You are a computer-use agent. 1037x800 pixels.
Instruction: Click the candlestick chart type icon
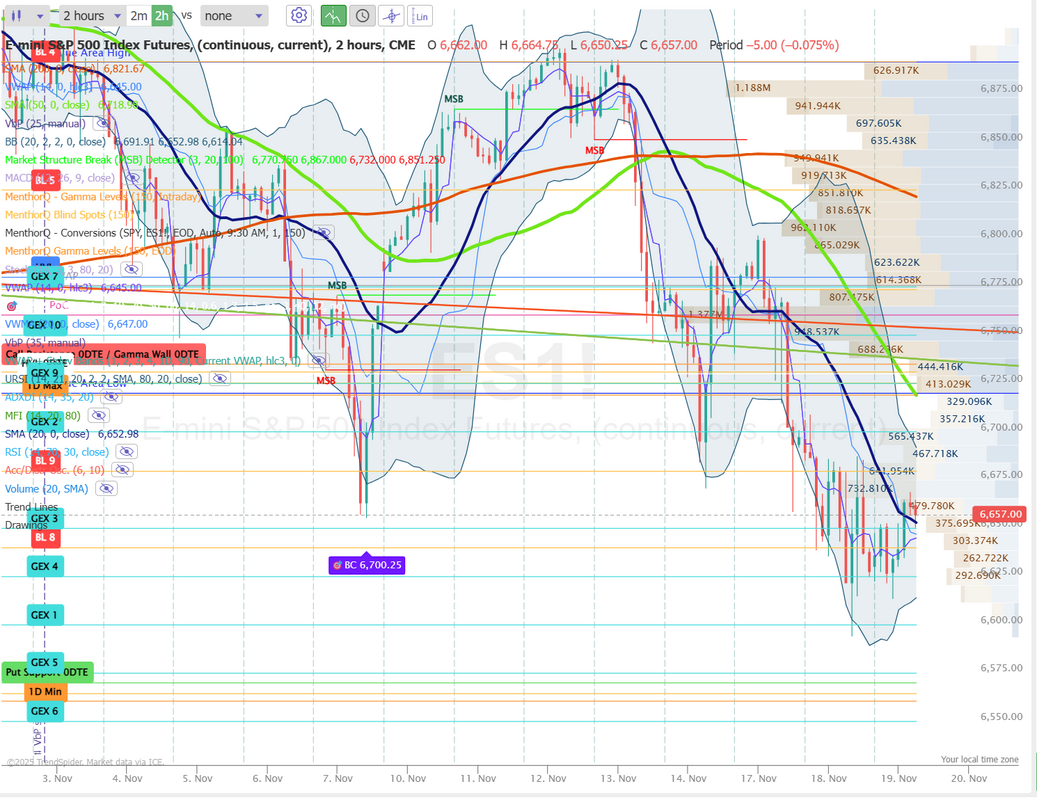(17, 16)
